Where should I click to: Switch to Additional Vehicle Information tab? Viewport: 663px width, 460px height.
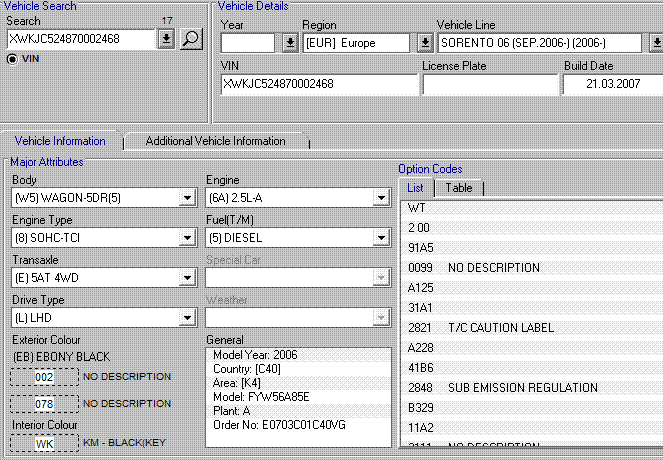click(x=215, y=141)
